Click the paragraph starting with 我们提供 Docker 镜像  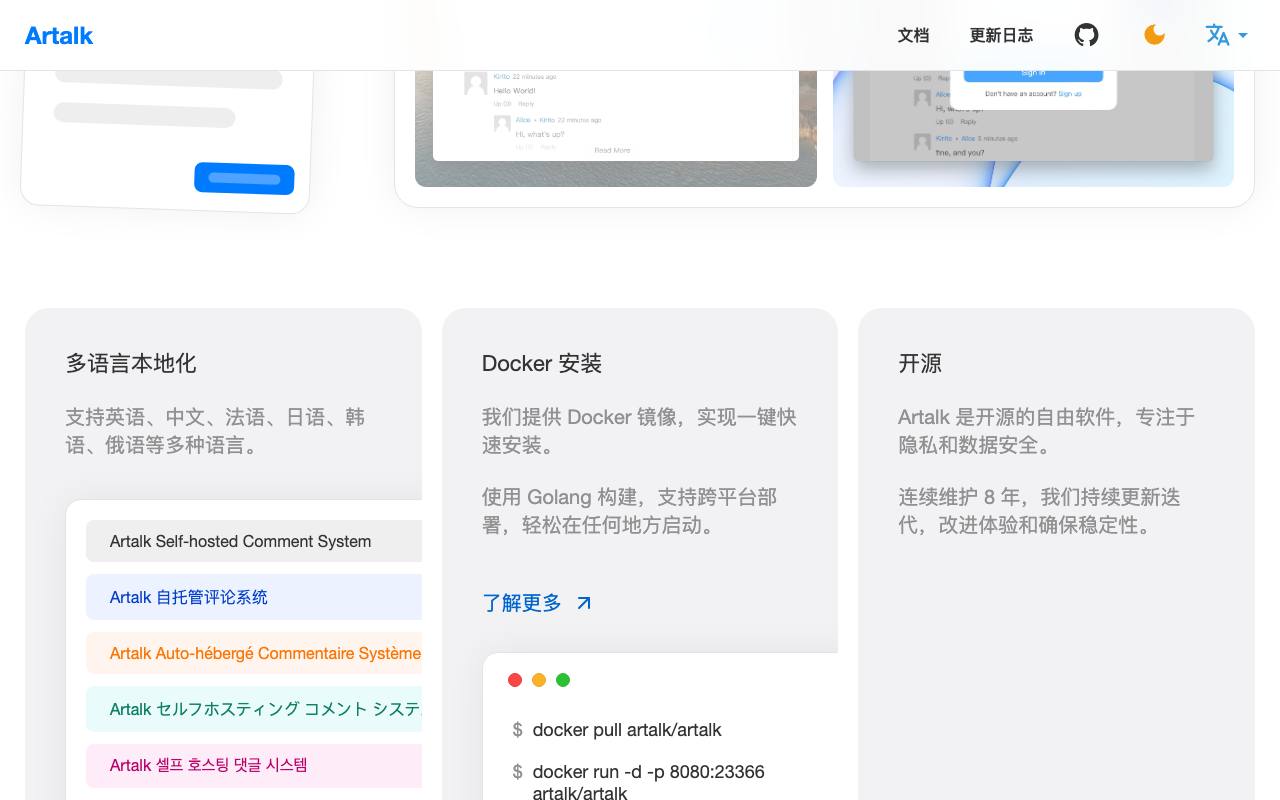tap(639, 431)
